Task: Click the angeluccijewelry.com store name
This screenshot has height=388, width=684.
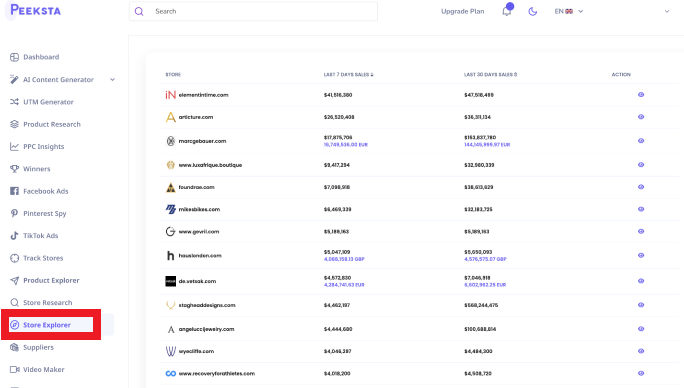Action: tap(206, 329)
